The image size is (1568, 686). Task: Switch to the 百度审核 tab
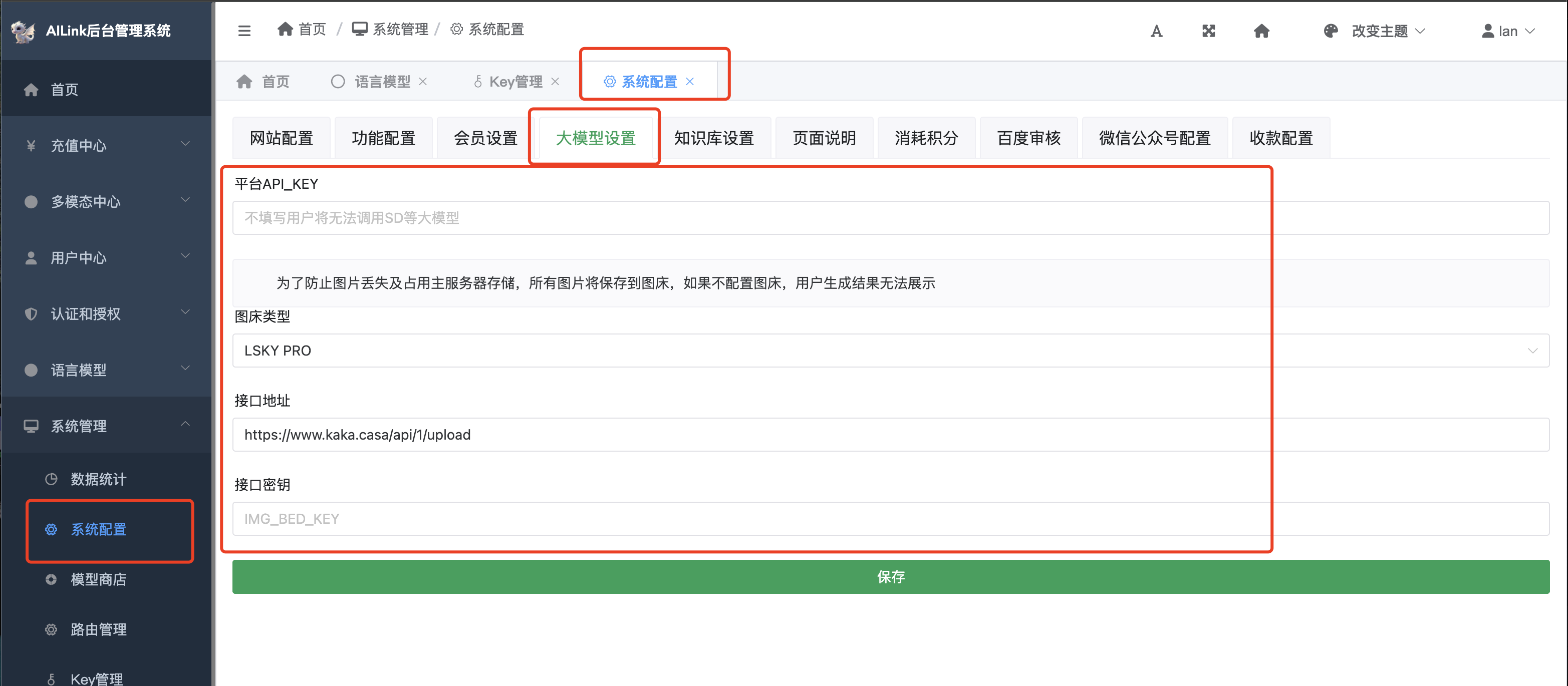click(x=1028, y=138)
